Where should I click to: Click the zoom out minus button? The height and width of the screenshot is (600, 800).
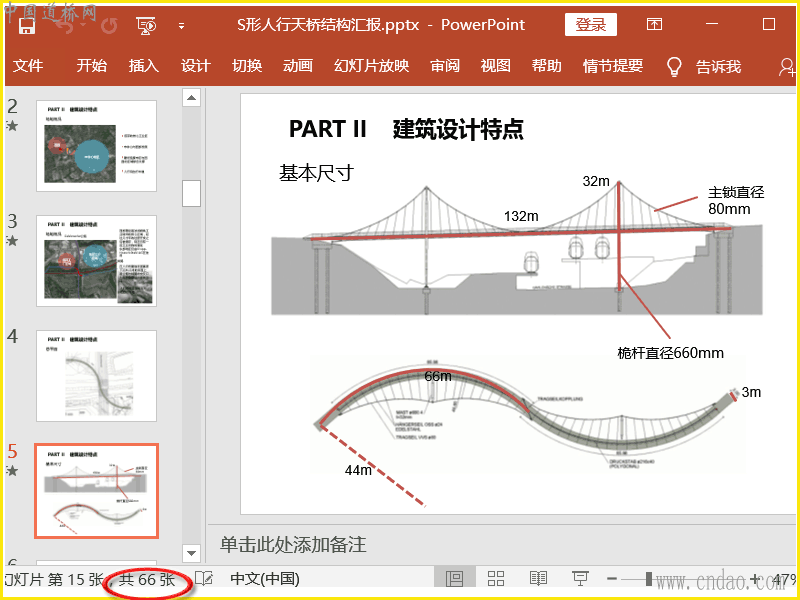pyautogui.click(x=612, y=579)
